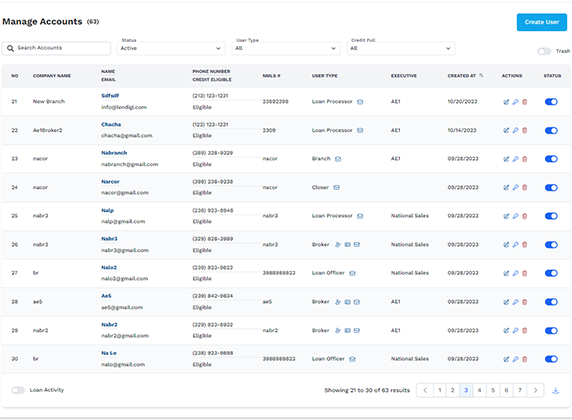
Task: Open Nalo2 user name link
Action: tap(109, 267)
